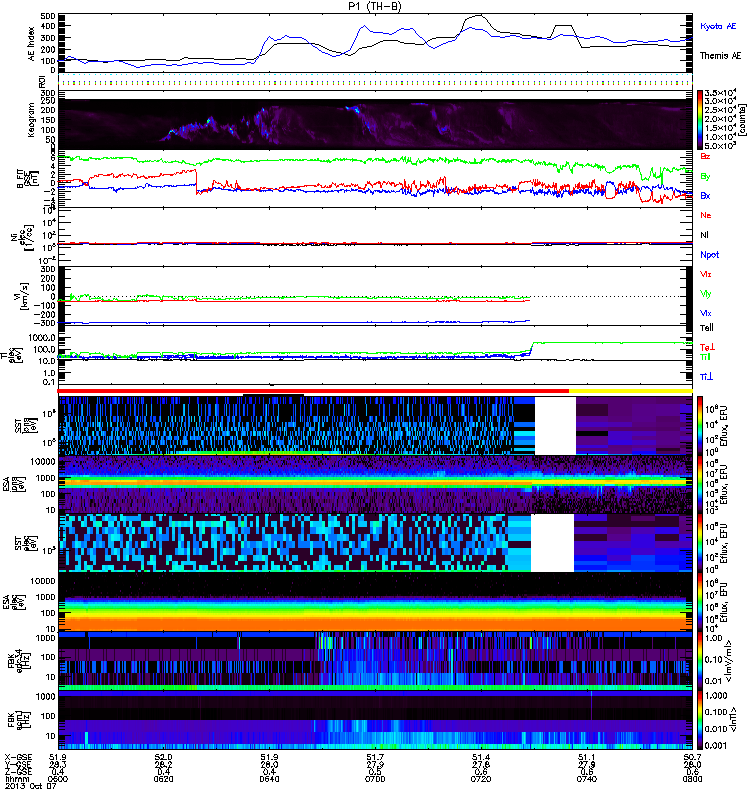
Task: Click the plot title P1 (TH-B)
Action: point(375,6)
